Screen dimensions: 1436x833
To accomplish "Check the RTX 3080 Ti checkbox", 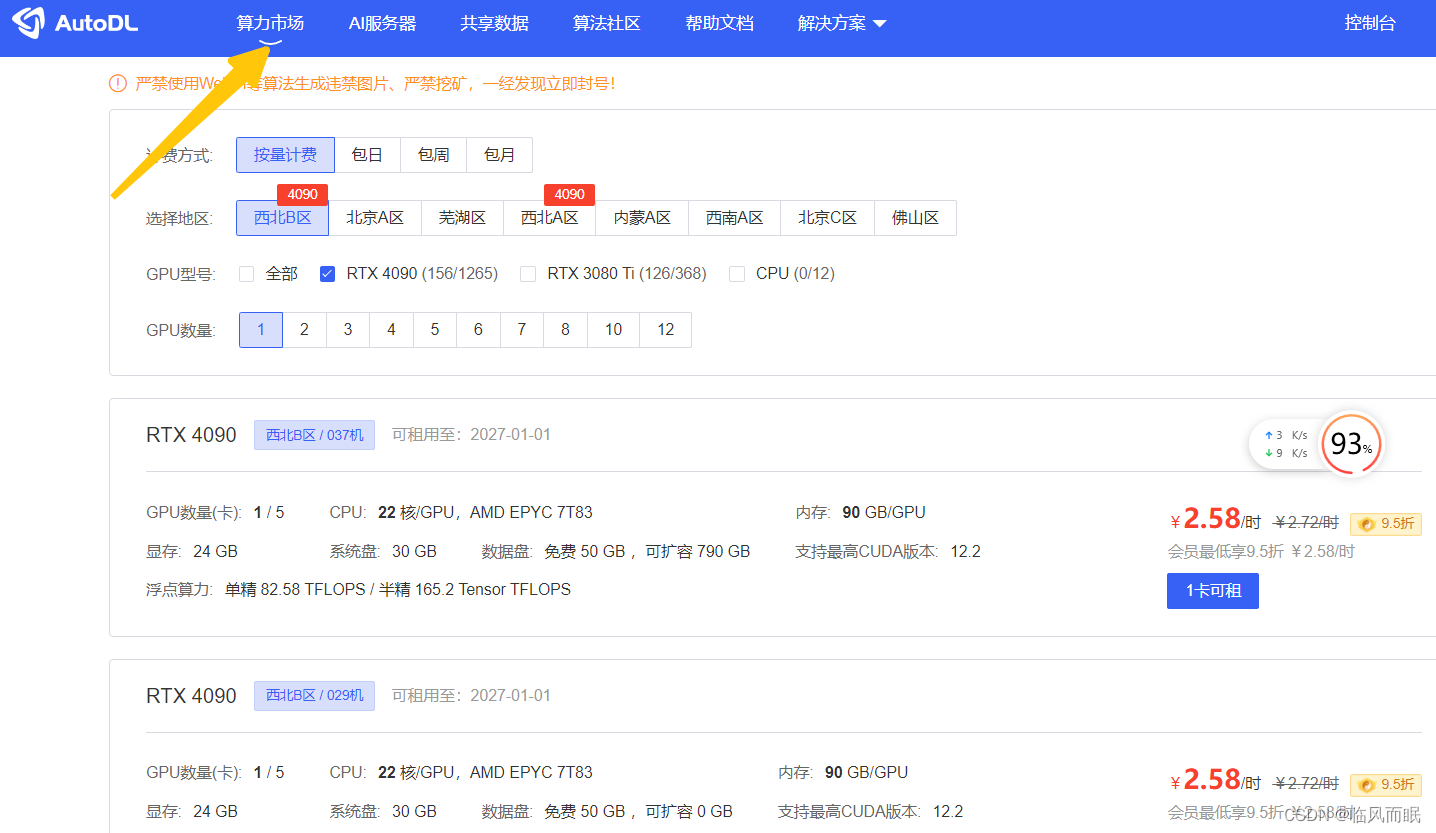I will [528, 274].
